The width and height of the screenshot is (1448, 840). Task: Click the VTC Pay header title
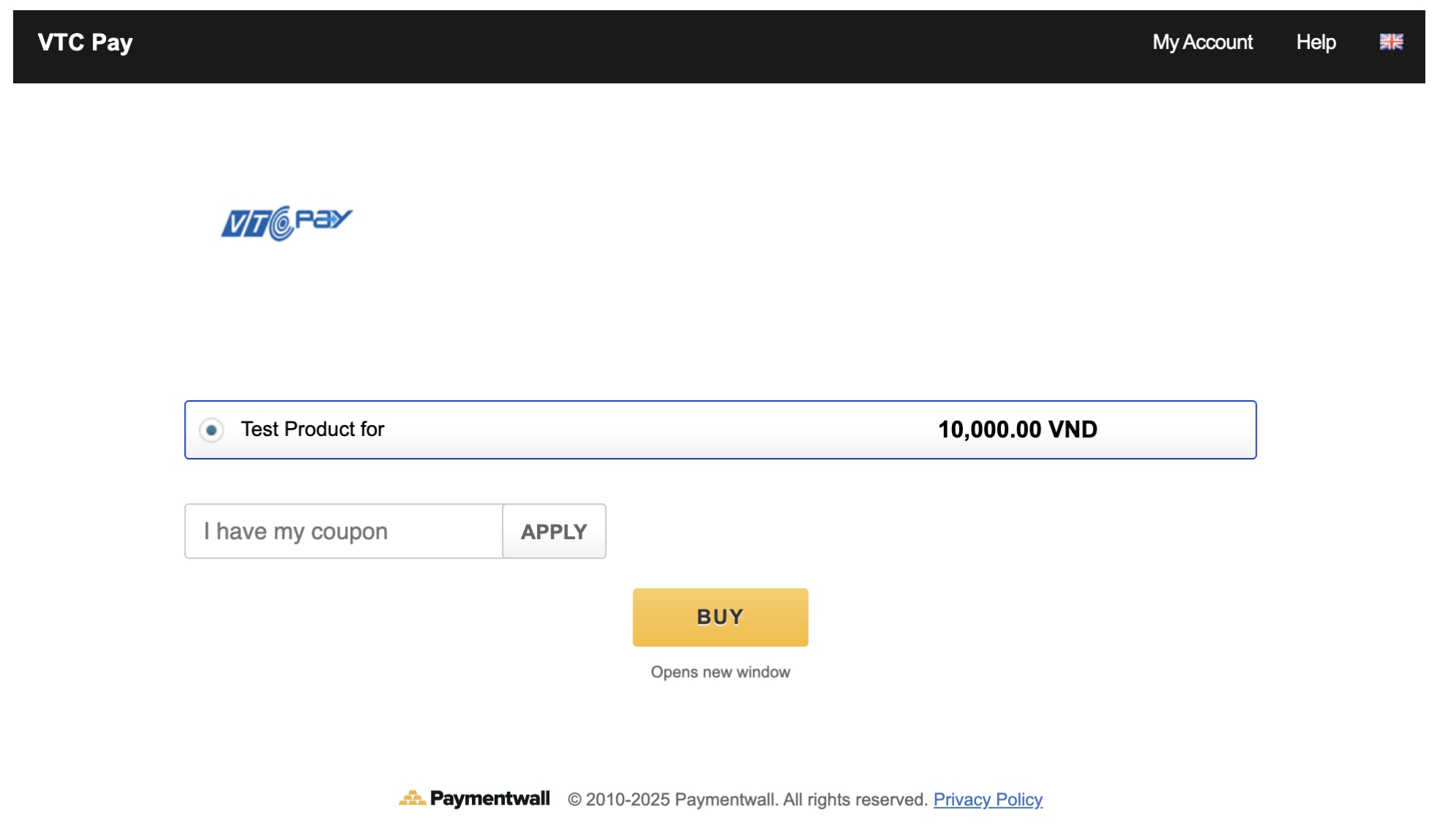(85, 42)
